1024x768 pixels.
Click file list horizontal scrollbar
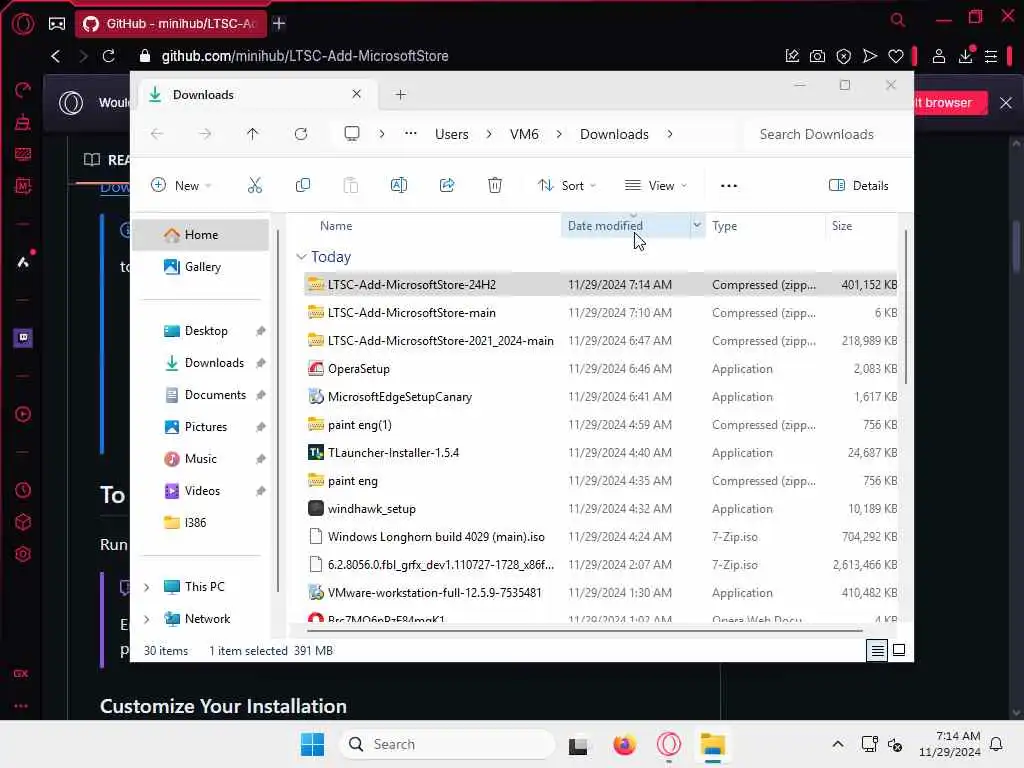click(584, 631)
